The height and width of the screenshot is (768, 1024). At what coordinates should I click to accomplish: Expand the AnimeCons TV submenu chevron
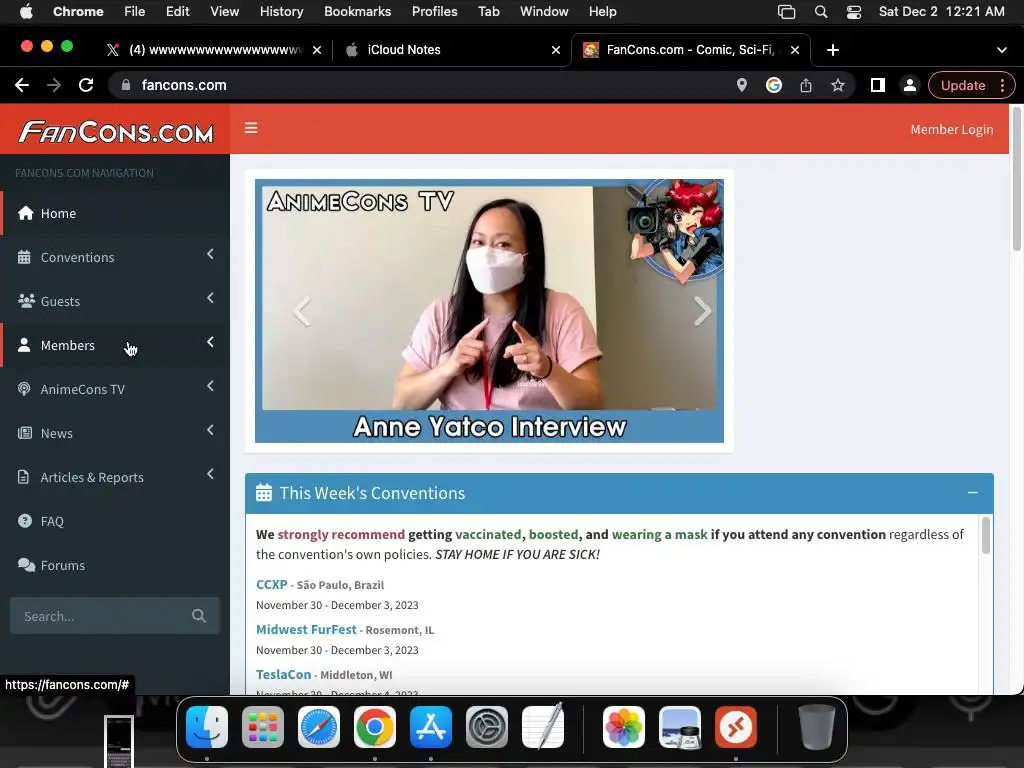[x=210, y=386]
